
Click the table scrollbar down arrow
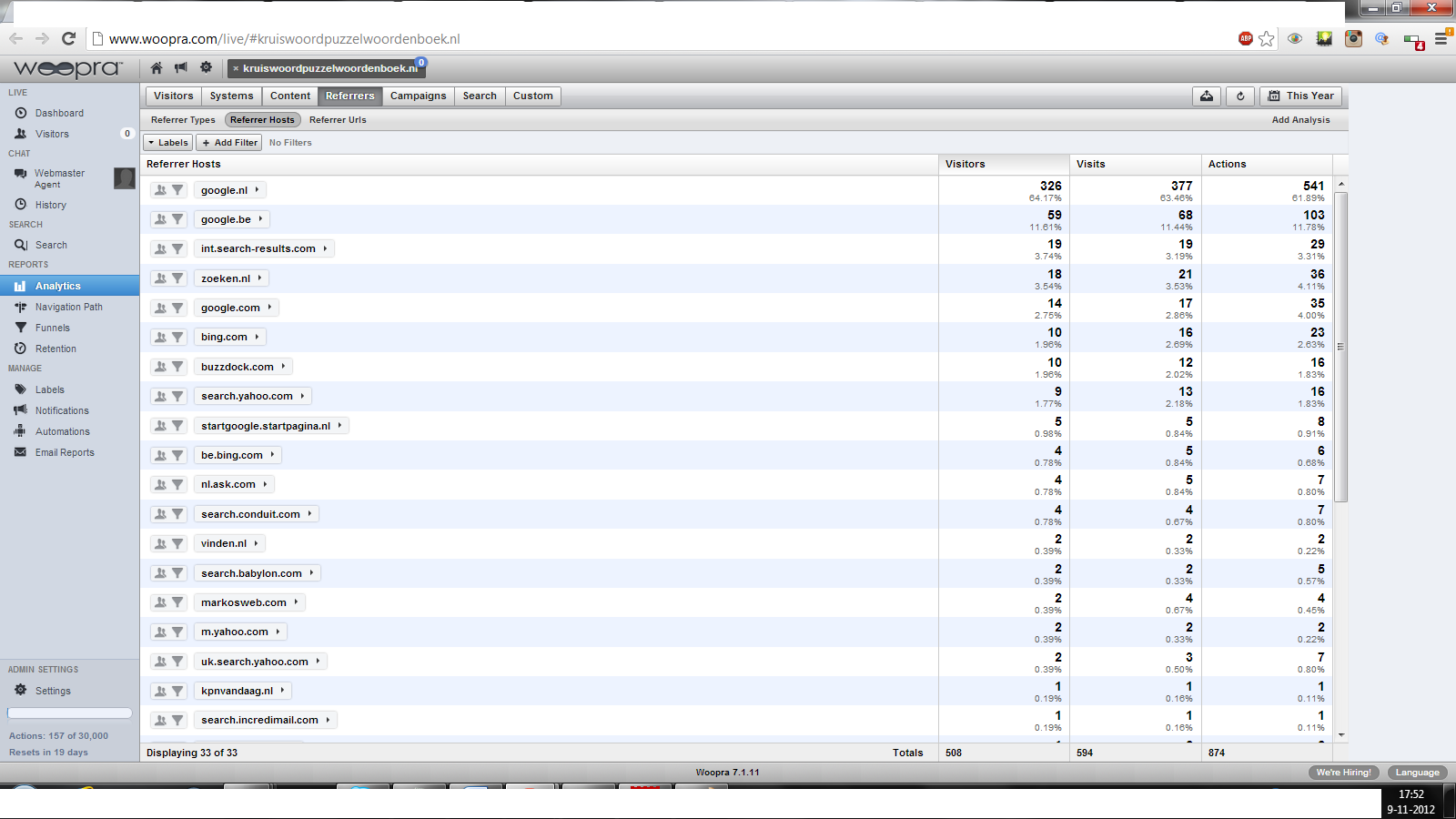[x=1340, y=734]
